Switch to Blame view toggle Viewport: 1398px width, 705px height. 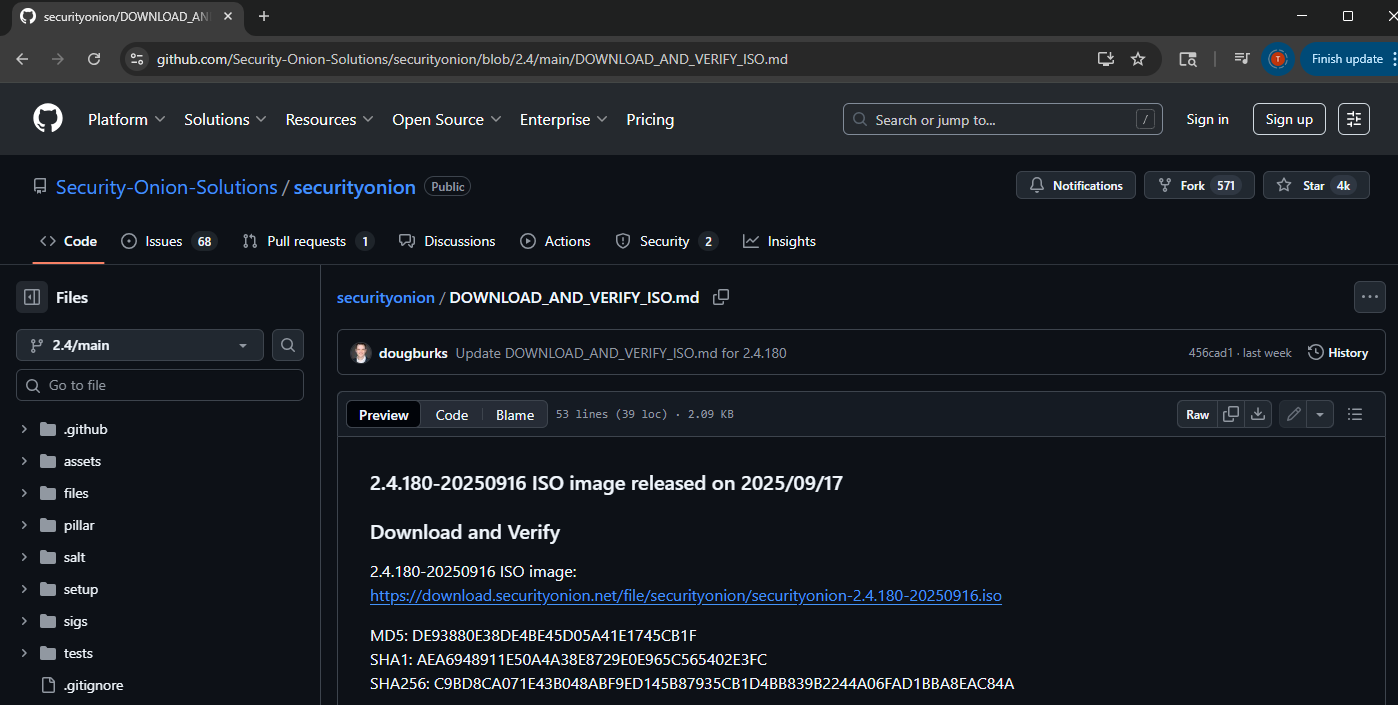(x=515, y=415)
